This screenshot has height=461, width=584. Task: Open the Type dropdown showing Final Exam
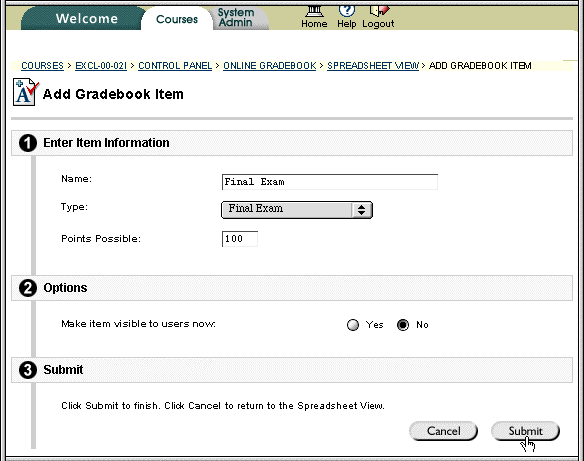click(297, 210)
